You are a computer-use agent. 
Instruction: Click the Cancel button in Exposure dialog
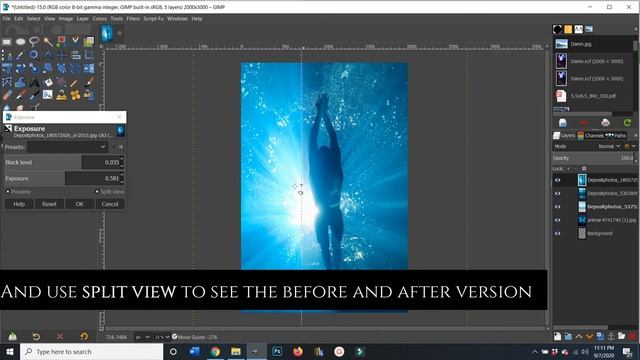click(x=110, y=204)
